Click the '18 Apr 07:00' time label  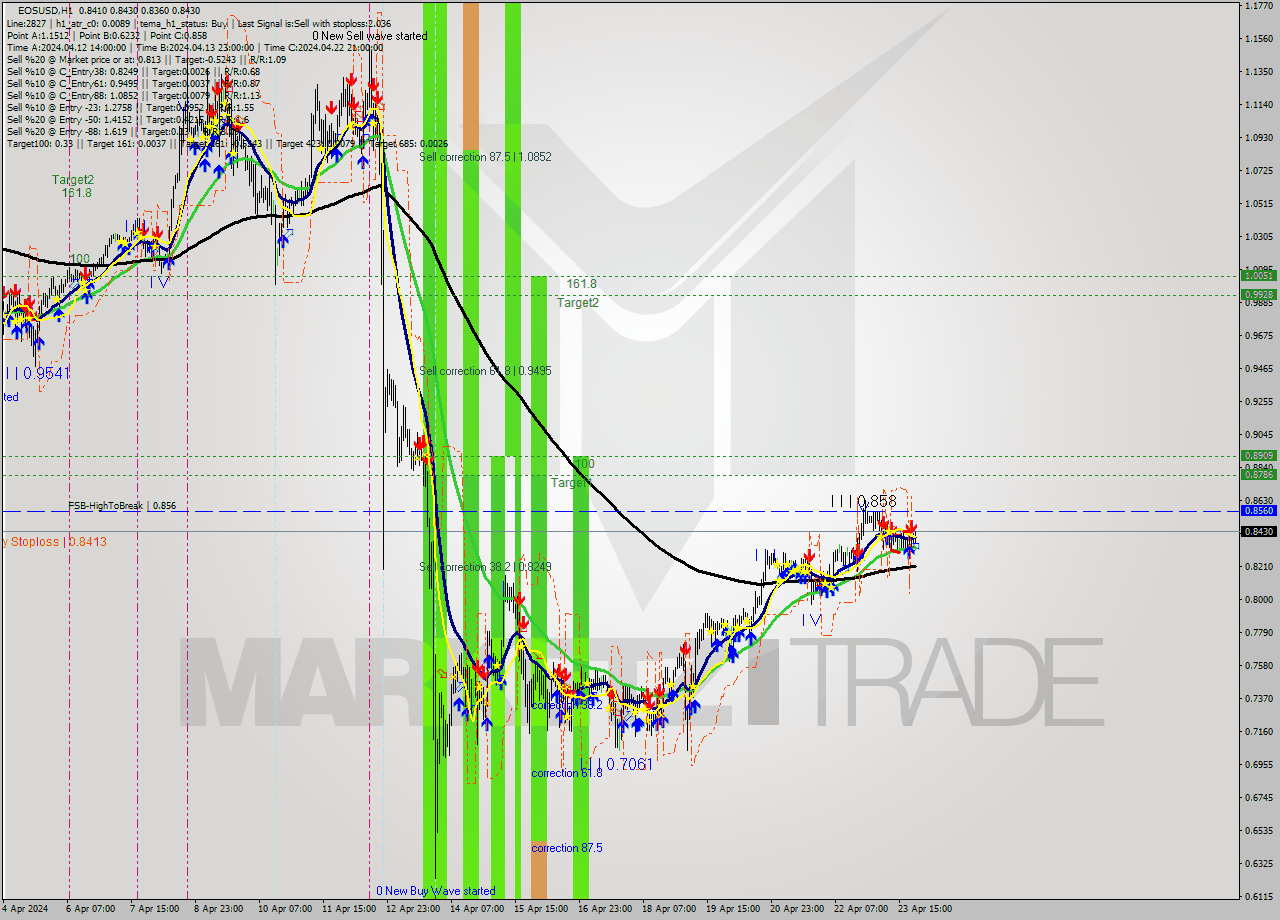668,909
